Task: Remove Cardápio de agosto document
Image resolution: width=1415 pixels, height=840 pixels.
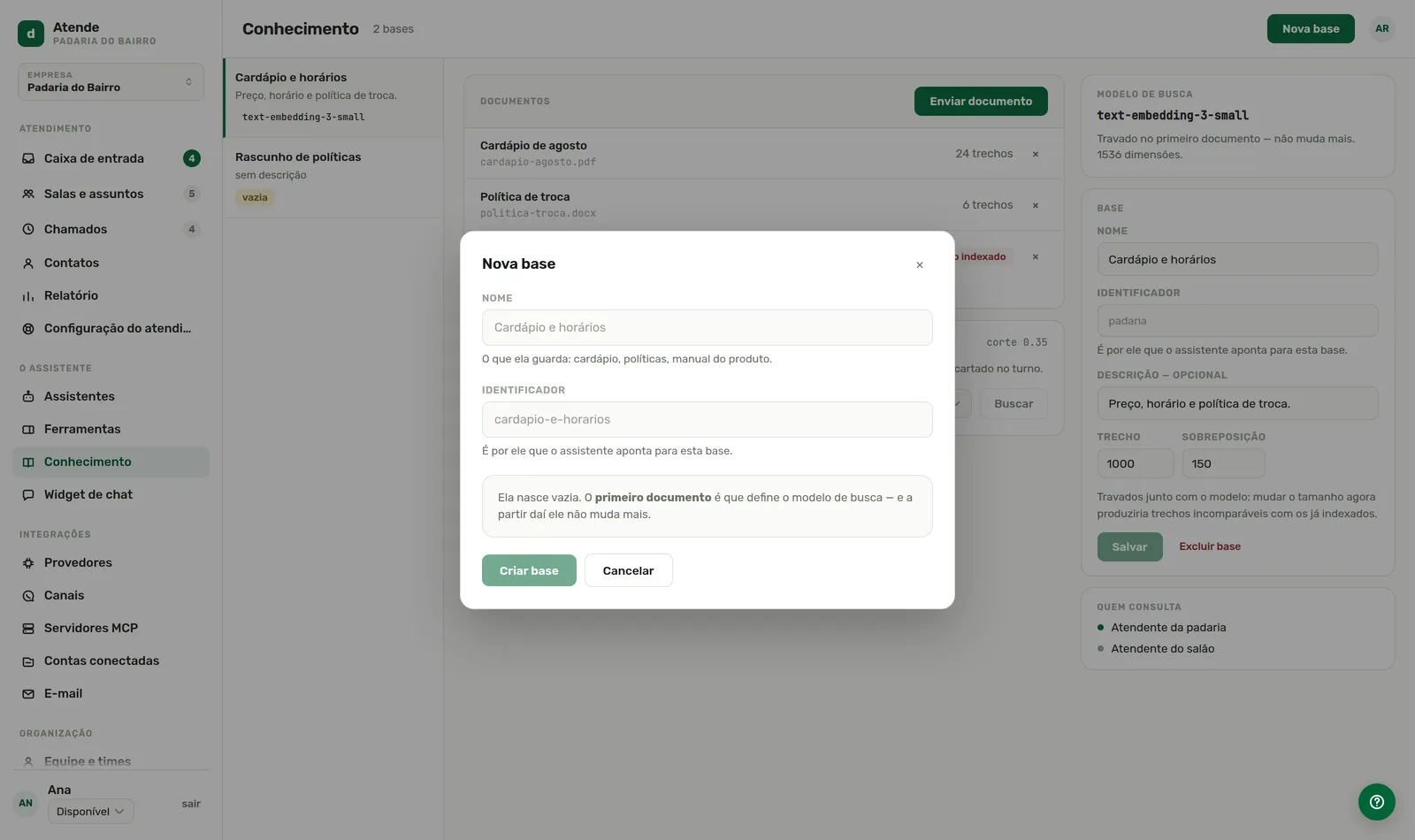Action: (1036, 154)
